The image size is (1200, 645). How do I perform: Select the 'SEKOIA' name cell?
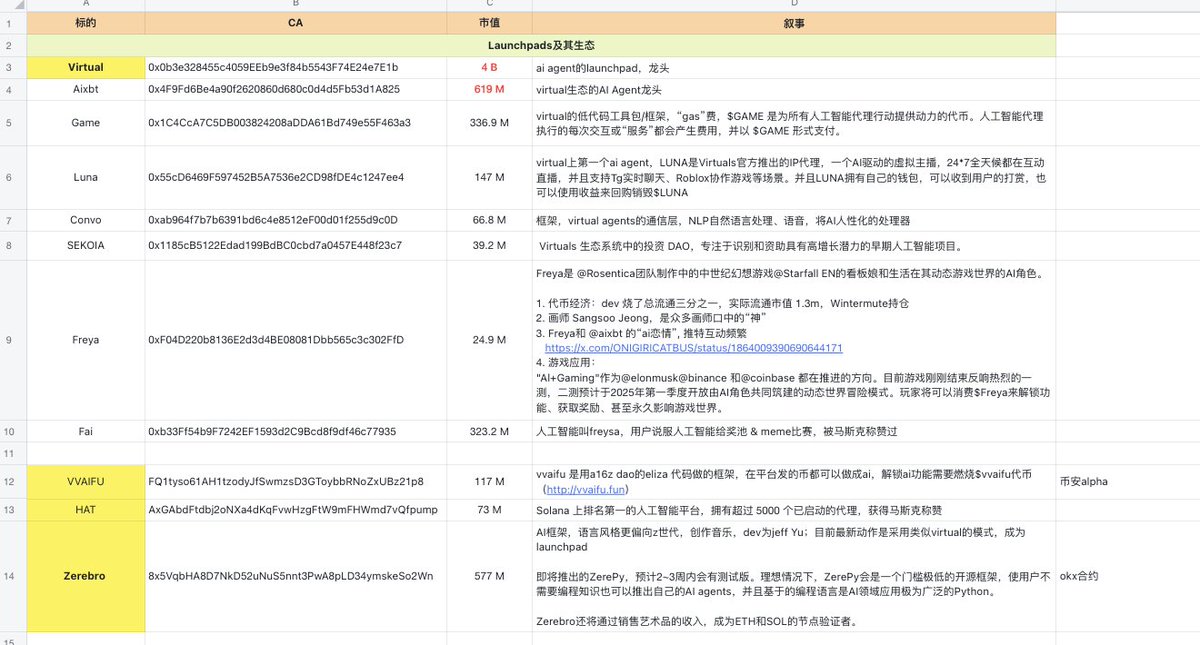86,245
